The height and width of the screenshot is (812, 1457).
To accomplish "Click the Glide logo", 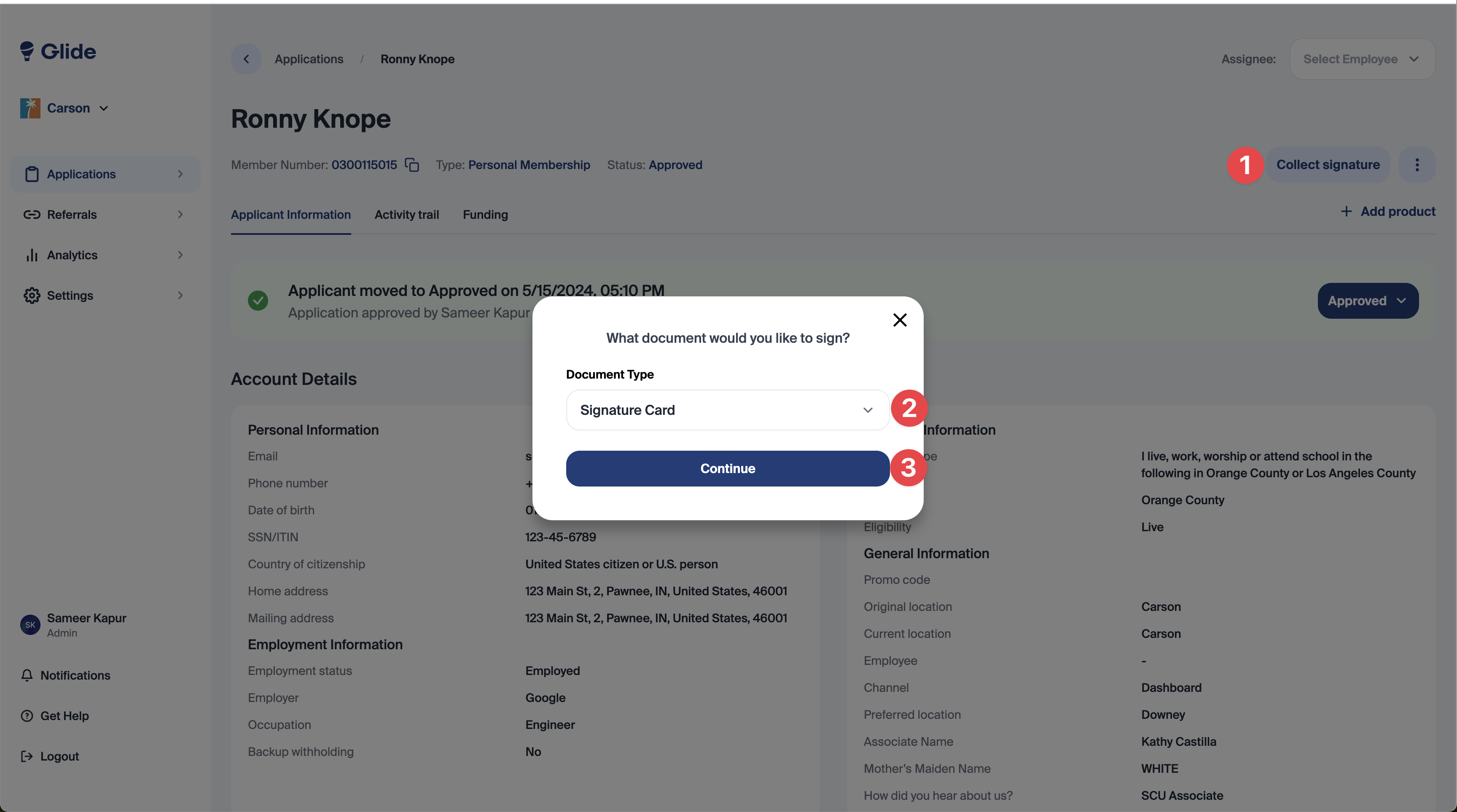I will point(58,51).
